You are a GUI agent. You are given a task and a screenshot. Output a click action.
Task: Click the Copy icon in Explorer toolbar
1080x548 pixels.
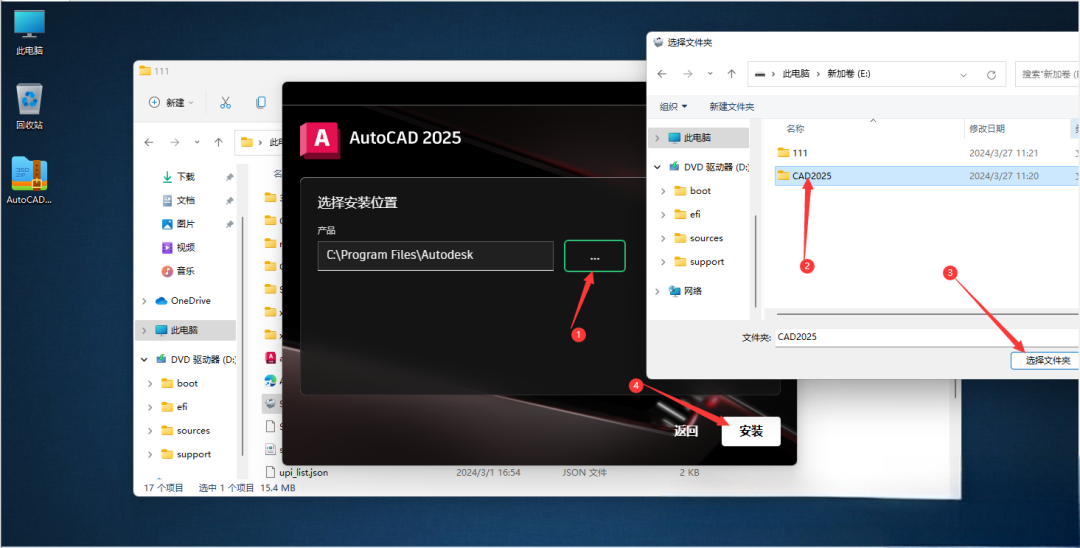(x=260, y=103)
